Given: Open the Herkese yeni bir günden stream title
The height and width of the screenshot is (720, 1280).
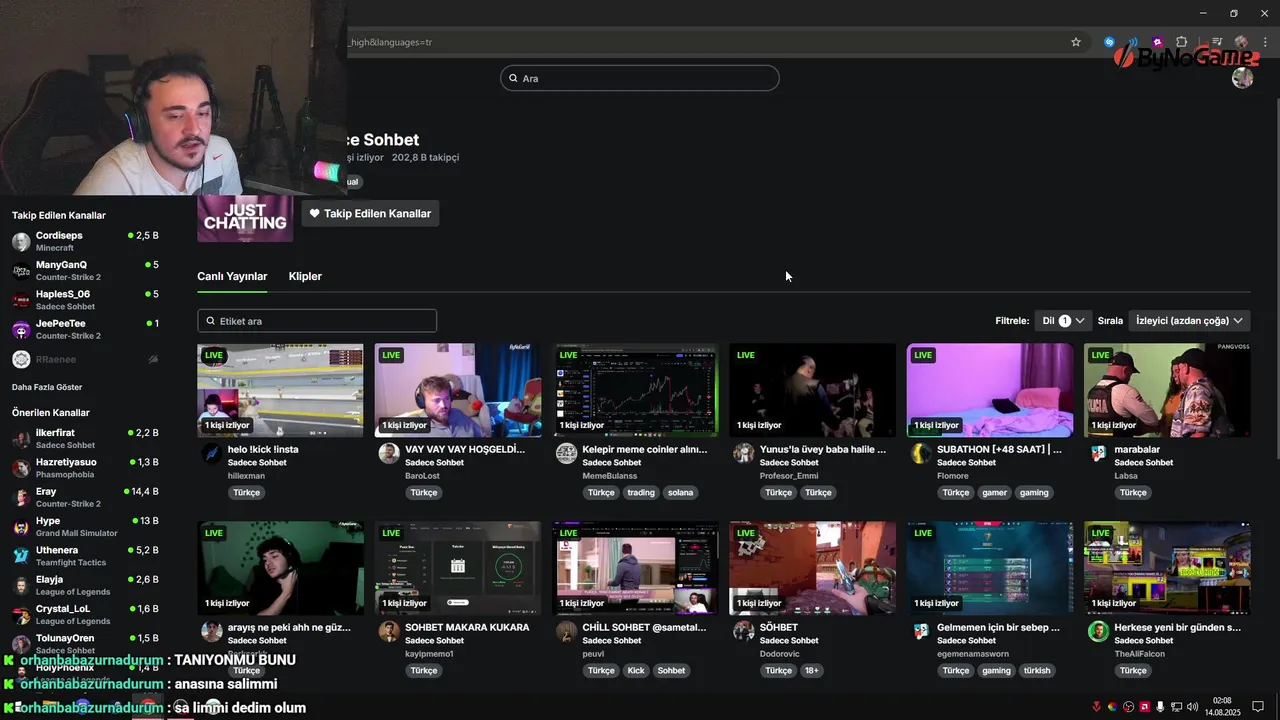Looking at the screenshot, I should (x=1177, y=628).
